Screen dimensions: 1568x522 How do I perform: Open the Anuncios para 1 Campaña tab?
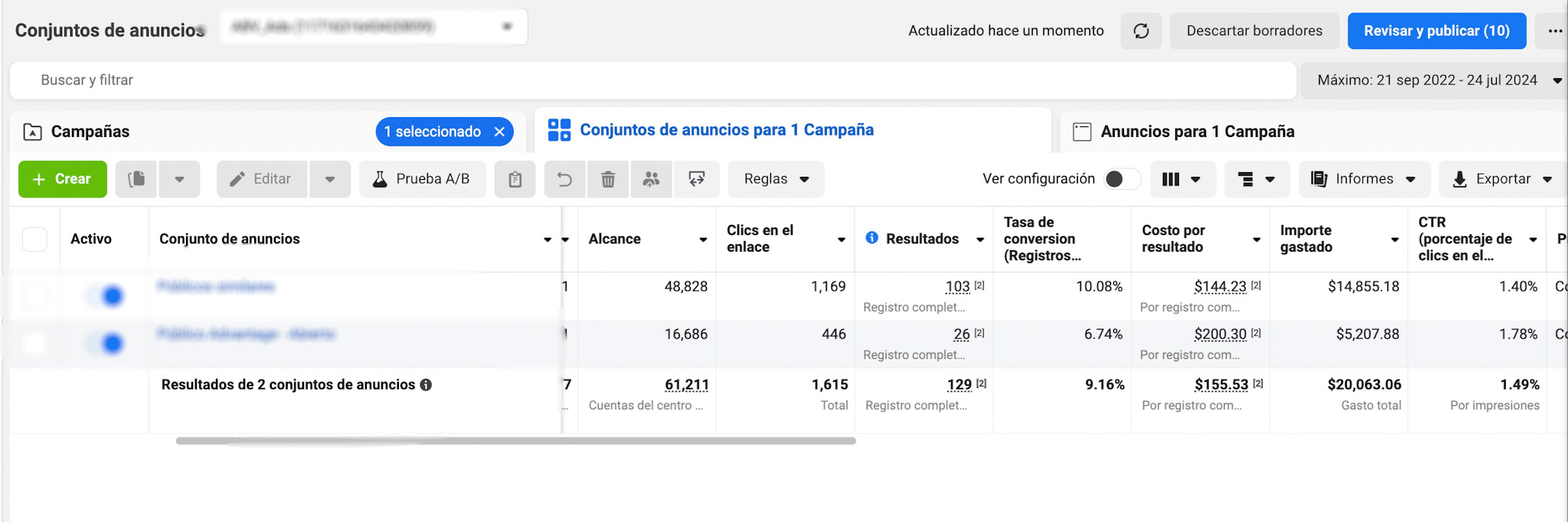(1197, 132)
